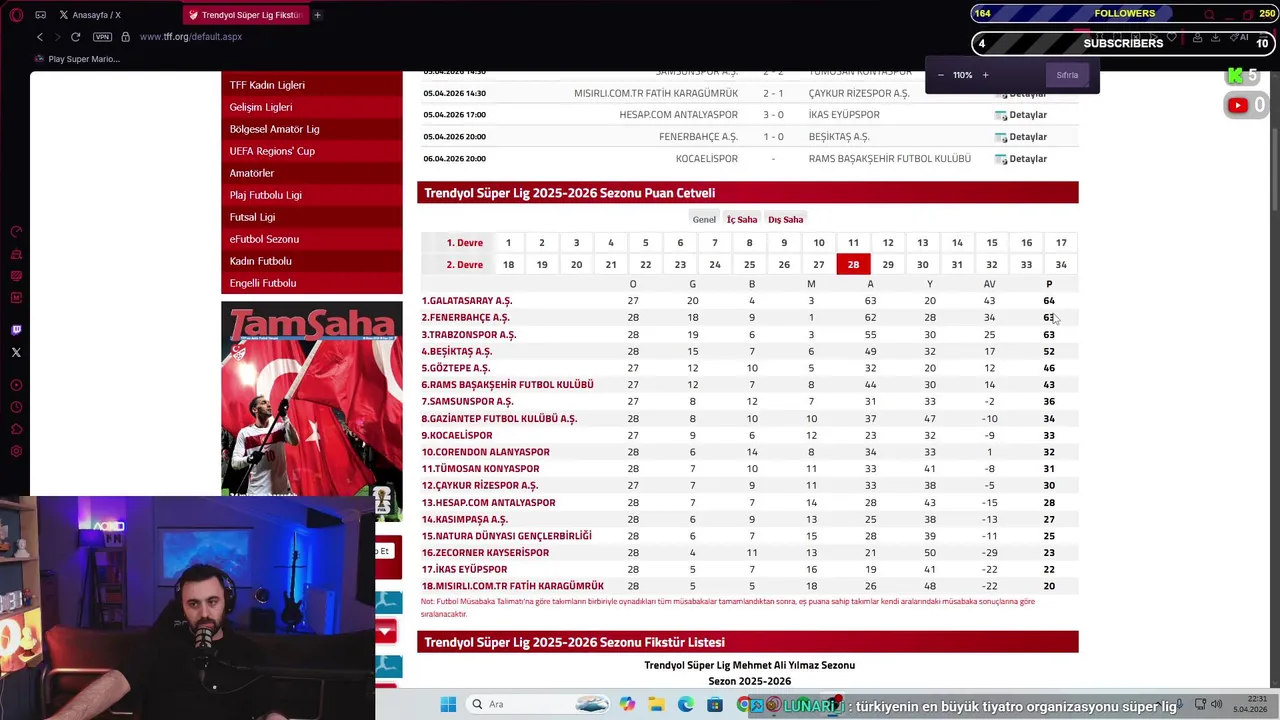Switch standings to the Genel tab
Viewport: 1280px width, 720px height.
(x=704, y=219)
